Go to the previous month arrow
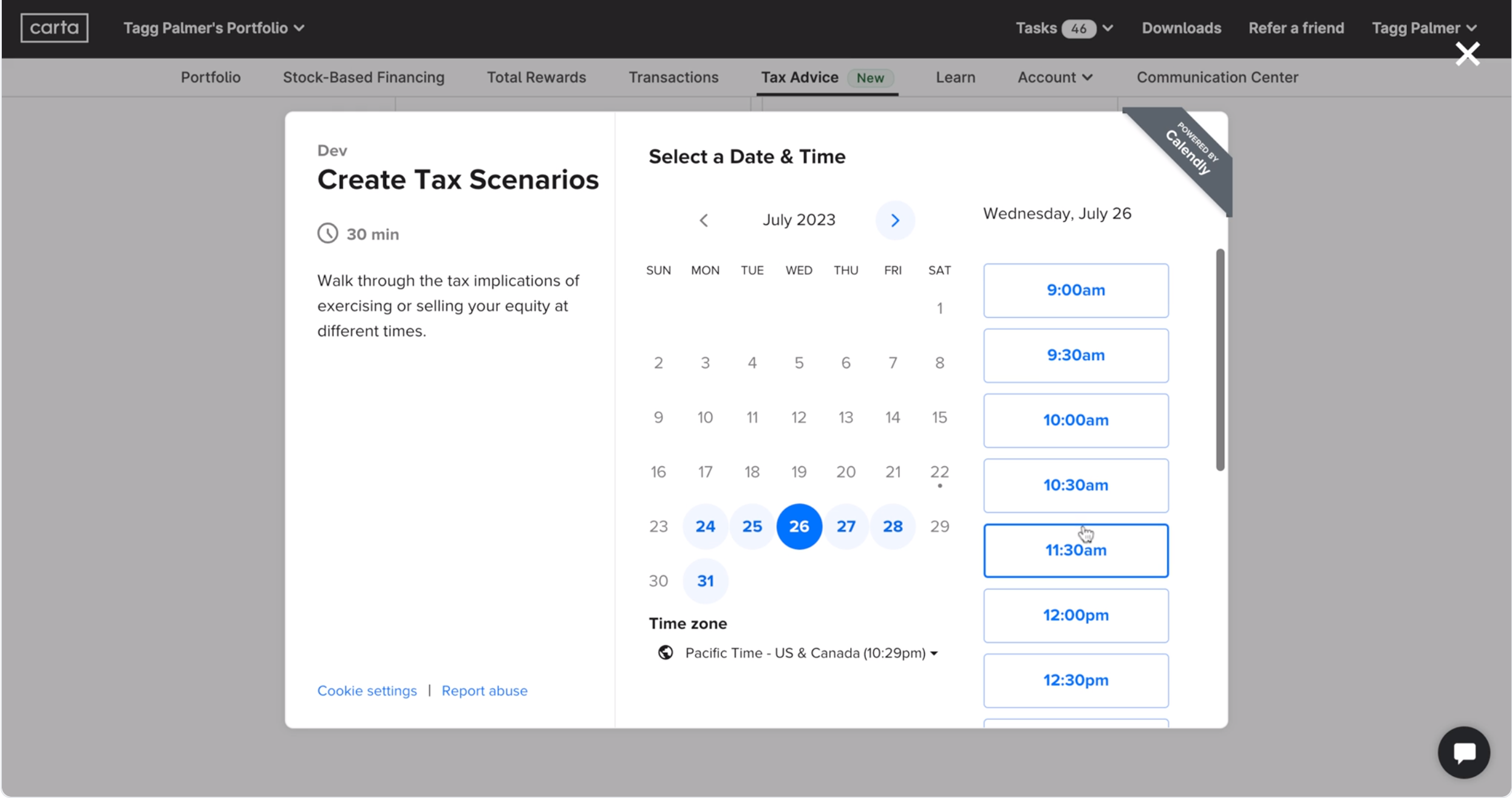This screenshot has width=1512, height=798. tap(704, 220)
